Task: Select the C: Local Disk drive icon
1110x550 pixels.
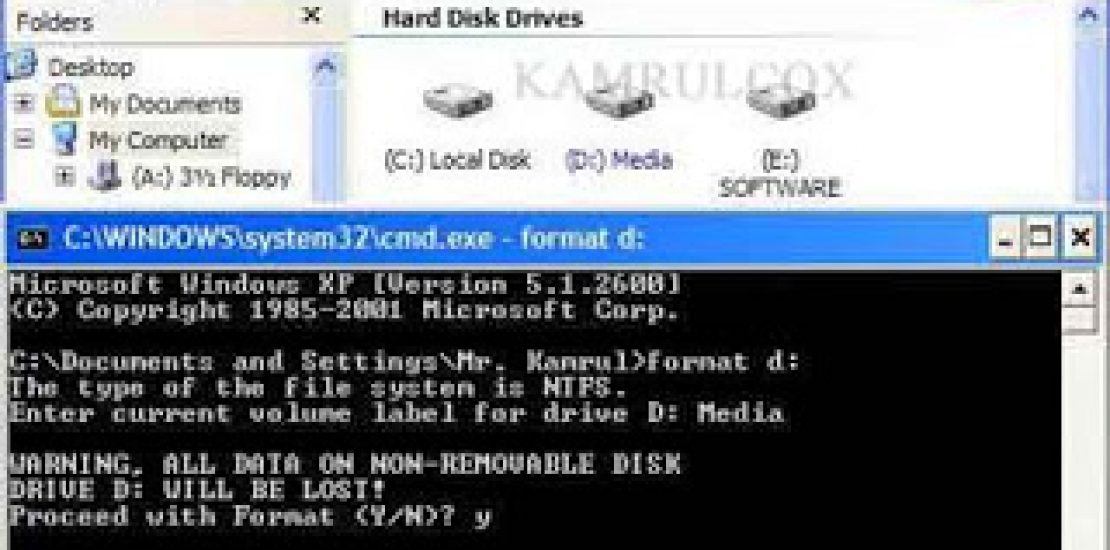Action: [457, 101]
